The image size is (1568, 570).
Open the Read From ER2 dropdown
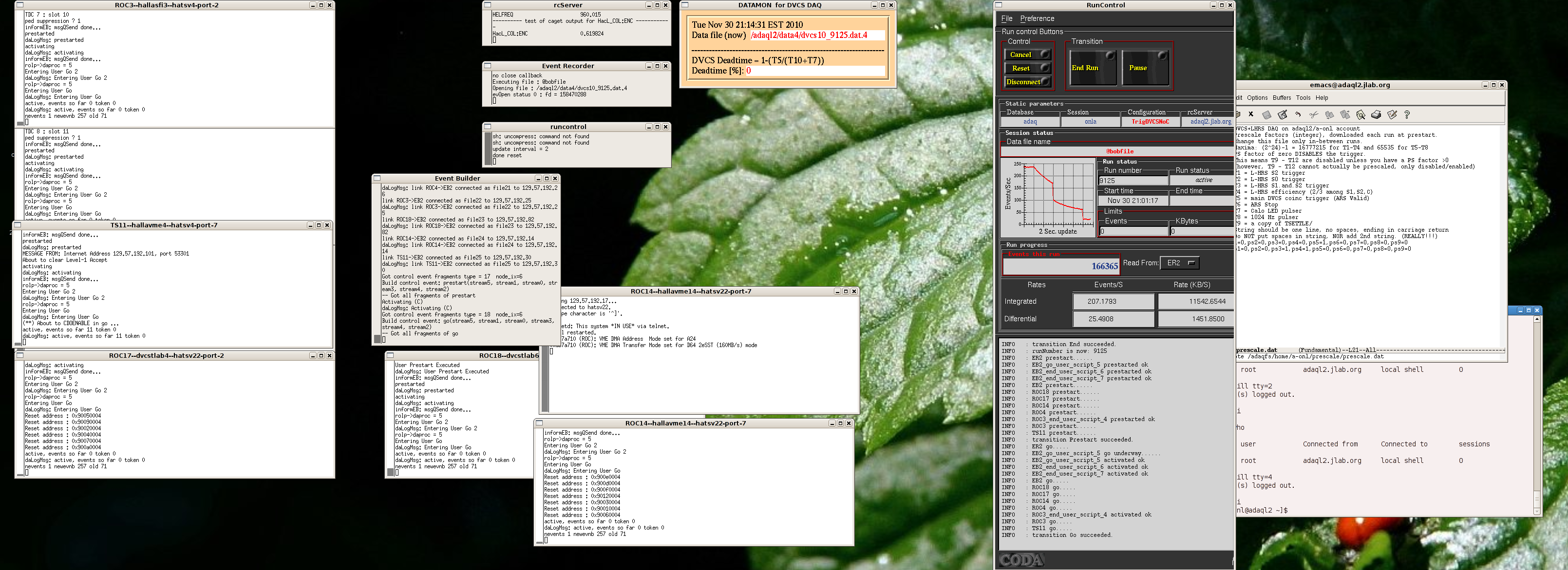(x=1180, y=263)
